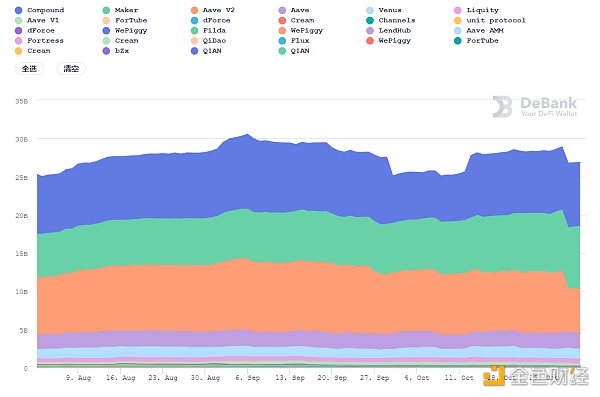Show or hide the Fortress series

coord(39,41)
